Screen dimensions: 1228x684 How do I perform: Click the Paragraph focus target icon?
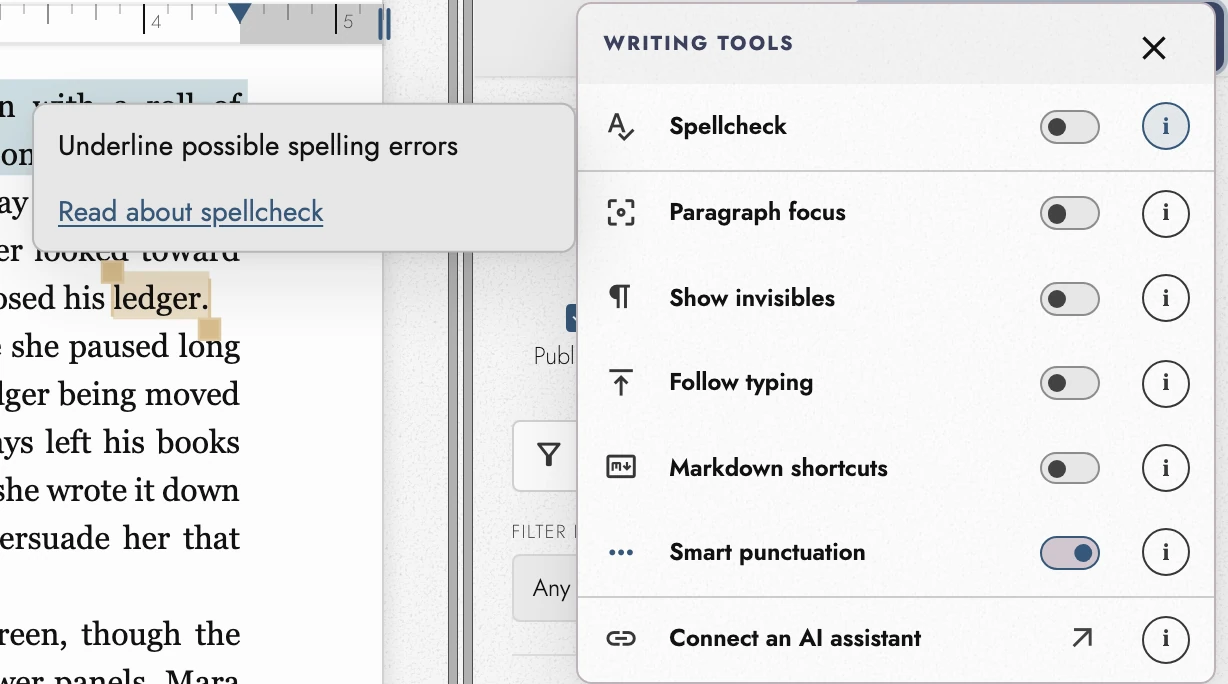(x=621, y=212)
